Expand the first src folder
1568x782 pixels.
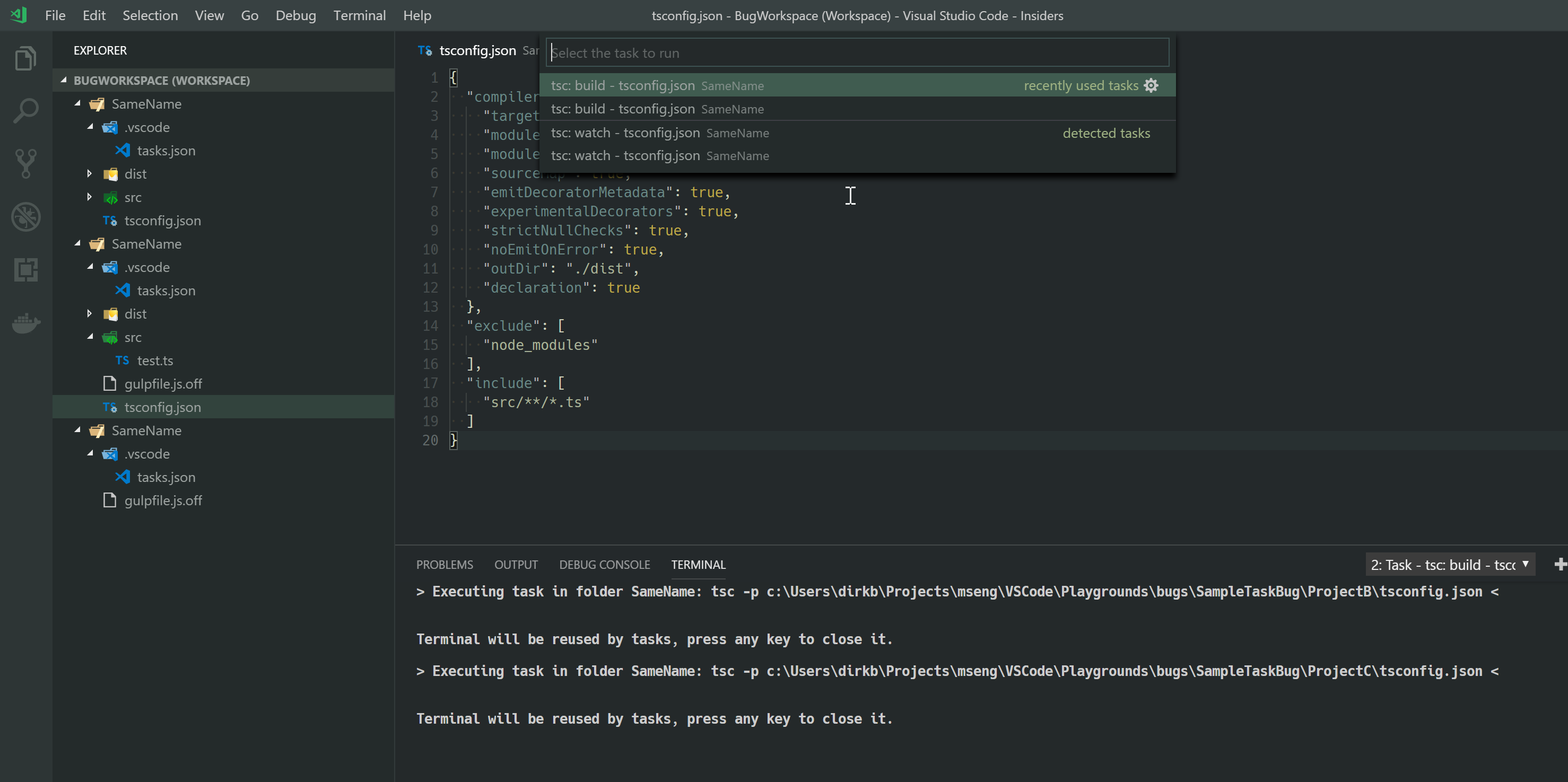[90, 197]
